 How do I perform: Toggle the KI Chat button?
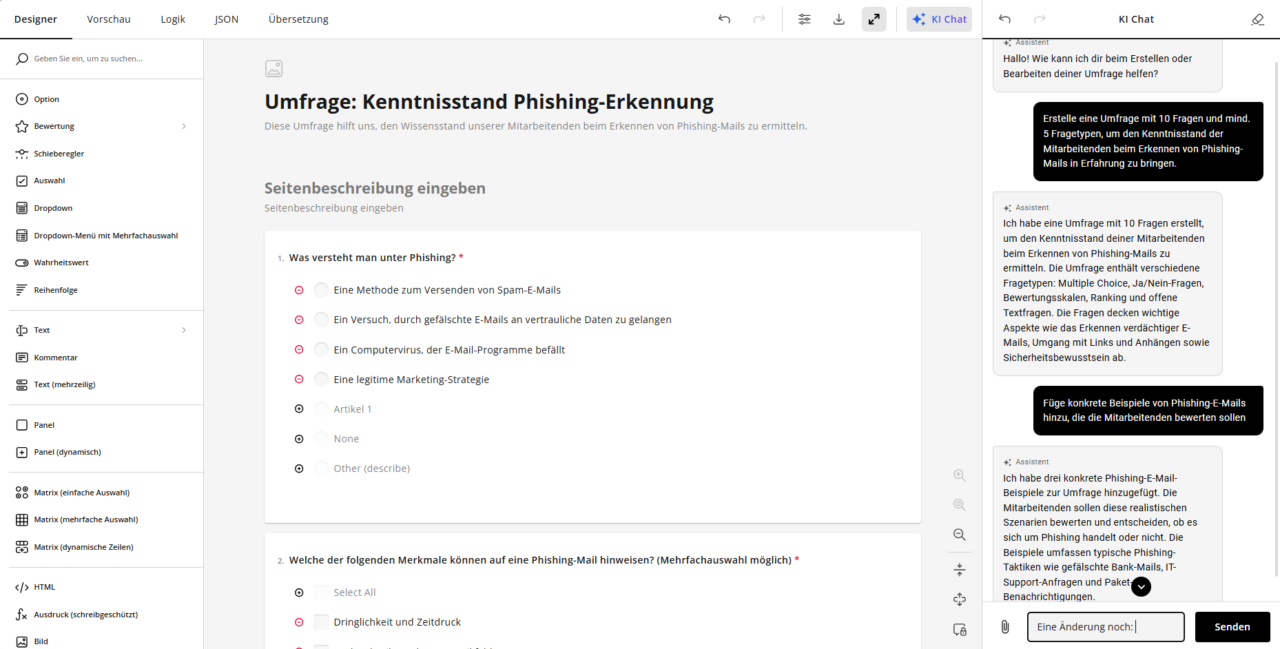pyautogui.click(x=939, y=19)
